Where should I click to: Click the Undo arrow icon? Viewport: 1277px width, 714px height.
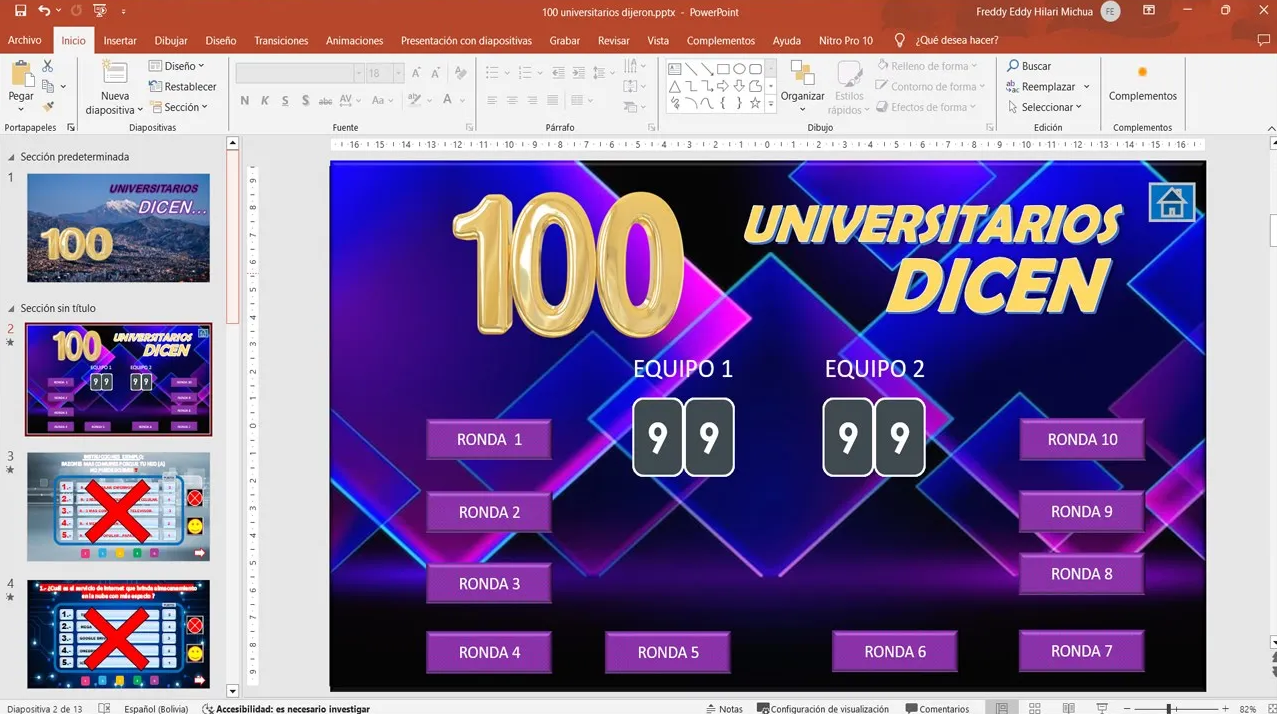[x=44, y=11]
